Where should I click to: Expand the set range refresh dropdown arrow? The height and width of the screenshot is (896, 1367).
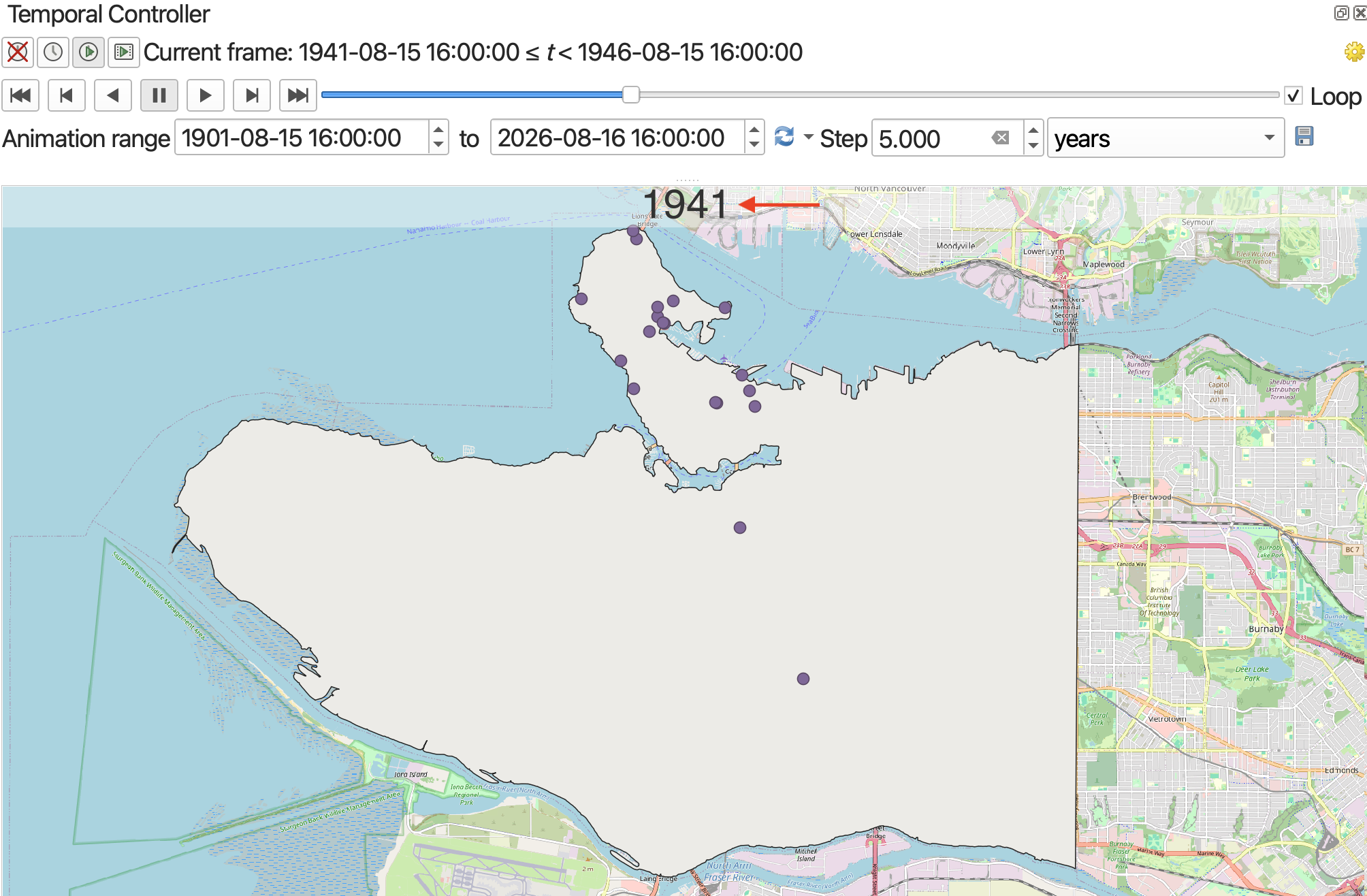coord(808,137)
